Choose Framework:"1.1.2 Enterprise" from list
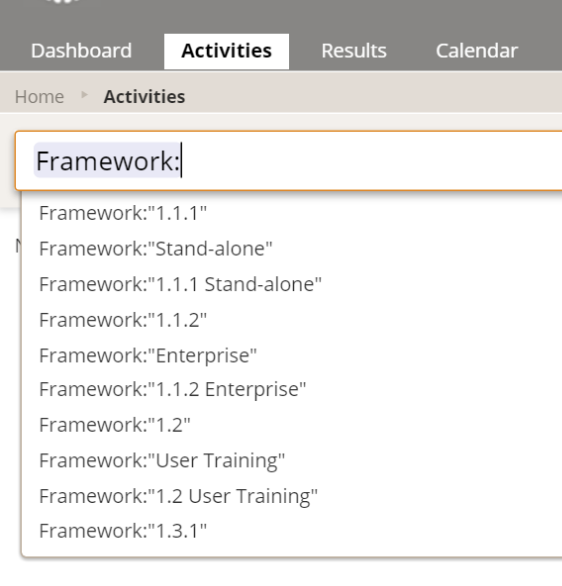Image resolution: width=562 pixels, height=586 pixels. click(x=291, y=389)
